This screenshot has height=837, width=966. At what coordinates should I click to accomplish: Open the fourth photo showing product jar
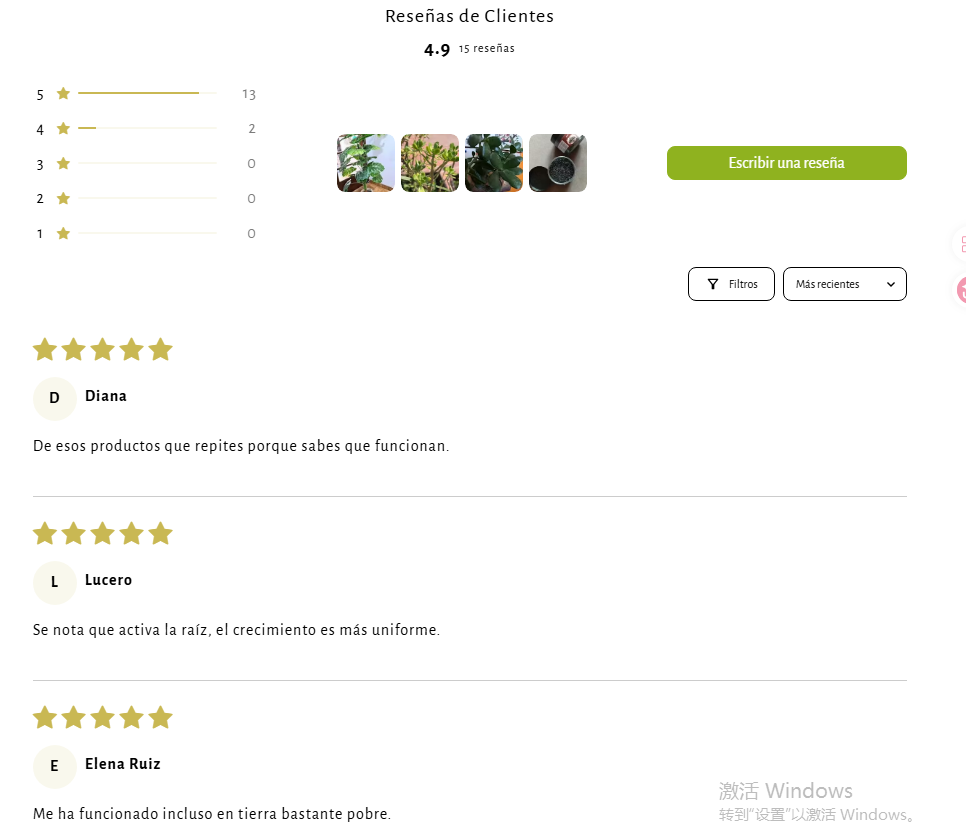click(558, 163)
